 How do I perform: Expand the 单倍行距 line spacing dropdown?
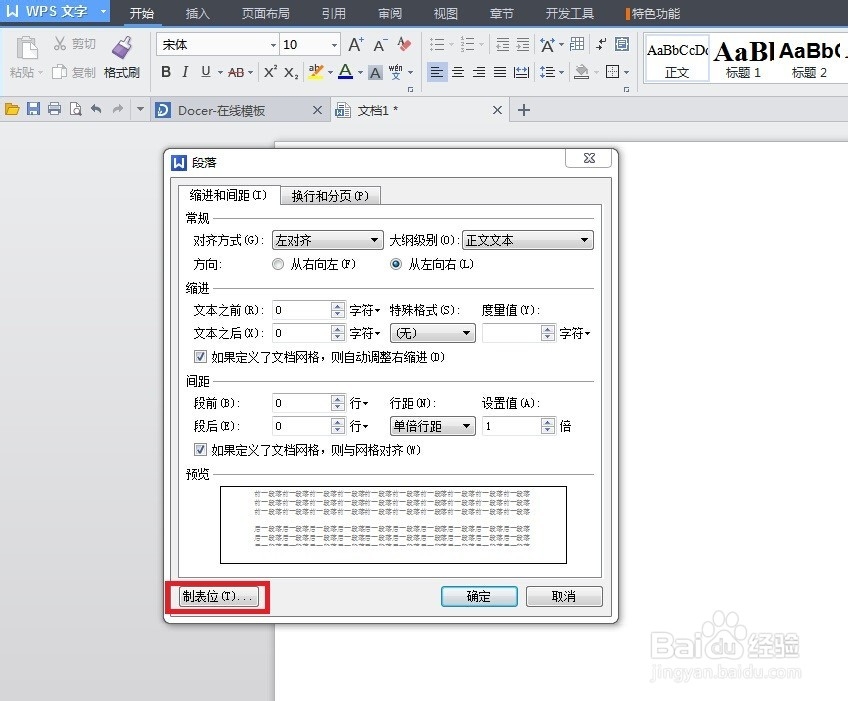tap(466, 426)
